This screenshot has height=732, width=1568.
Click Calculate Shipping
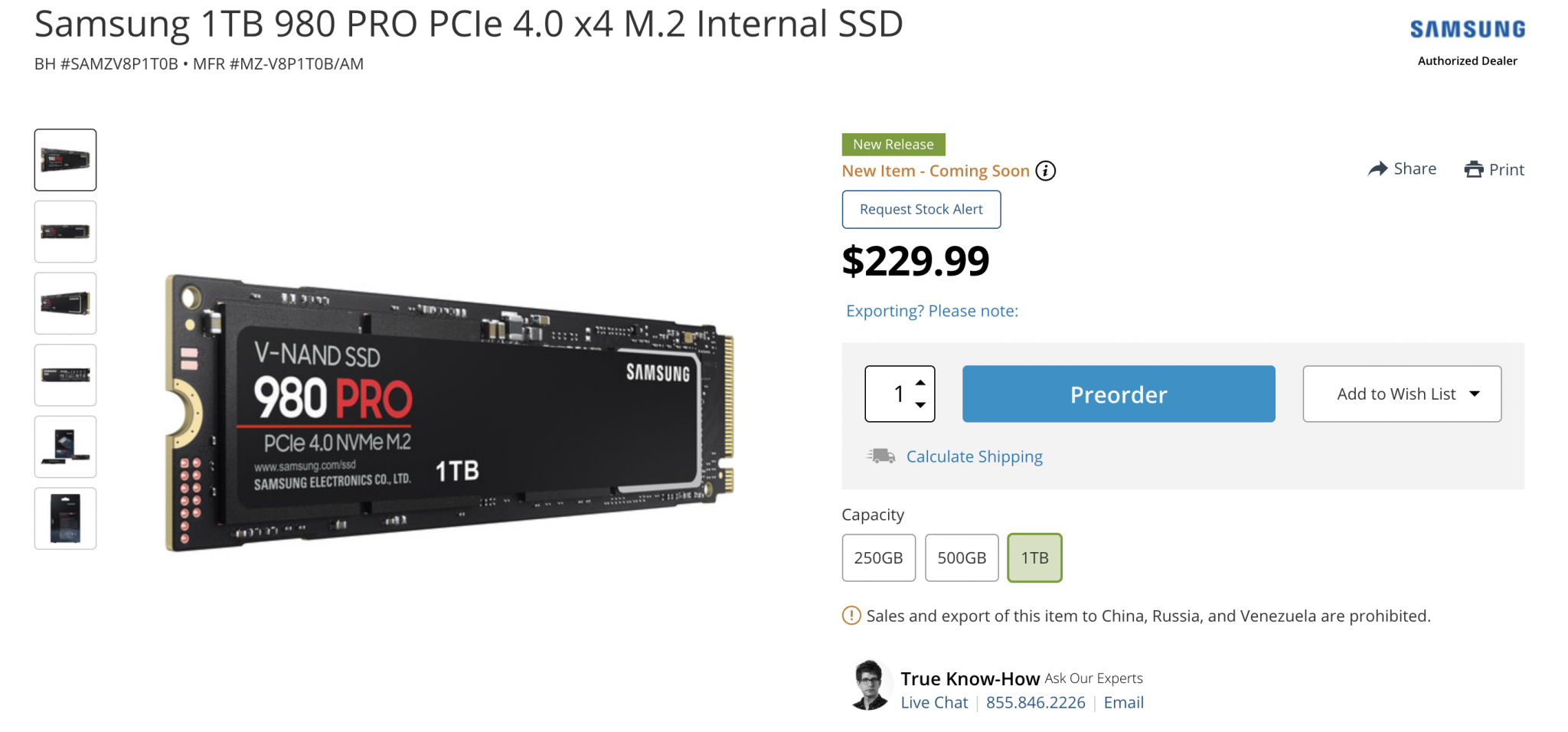pyautogui.click(x=975, y=456)
